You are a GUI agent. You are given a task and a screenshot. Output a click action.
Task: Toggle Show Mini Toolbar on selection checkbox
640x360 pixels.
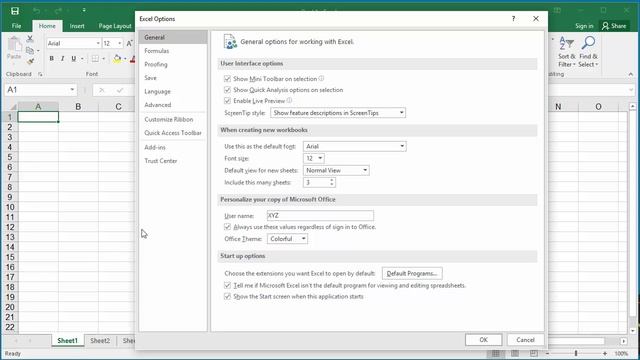[x=227, y=79]
